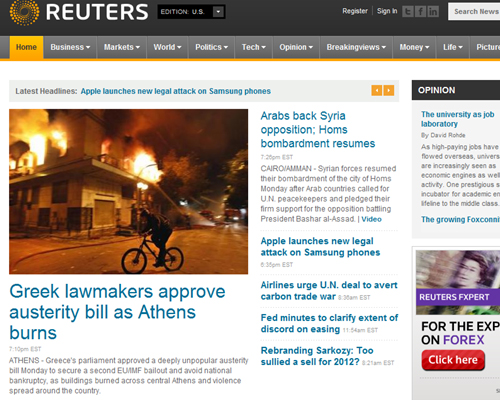Image resolution: width=500 pixels, height=400 pixels.
Task: Click the Reuters sunburst logo
Action: (x=24, y=12)
